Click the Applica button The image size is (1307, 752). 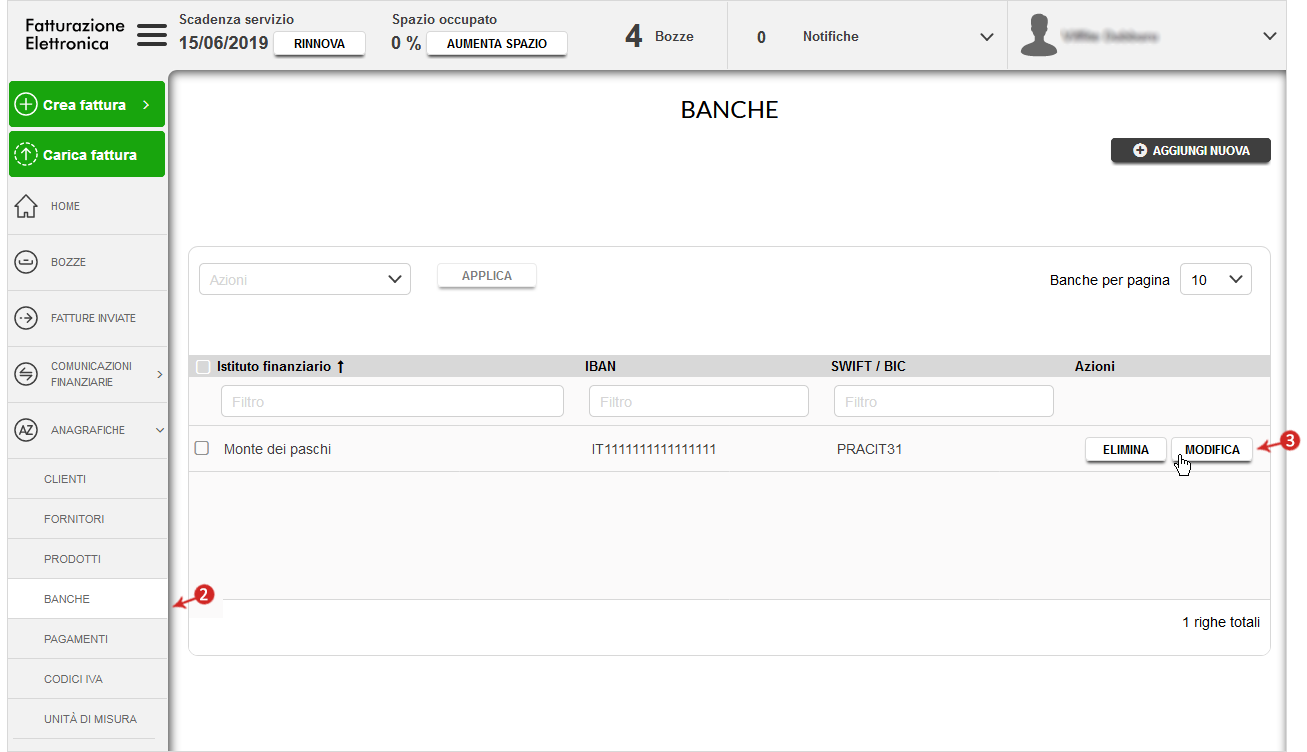coord(487,276)
